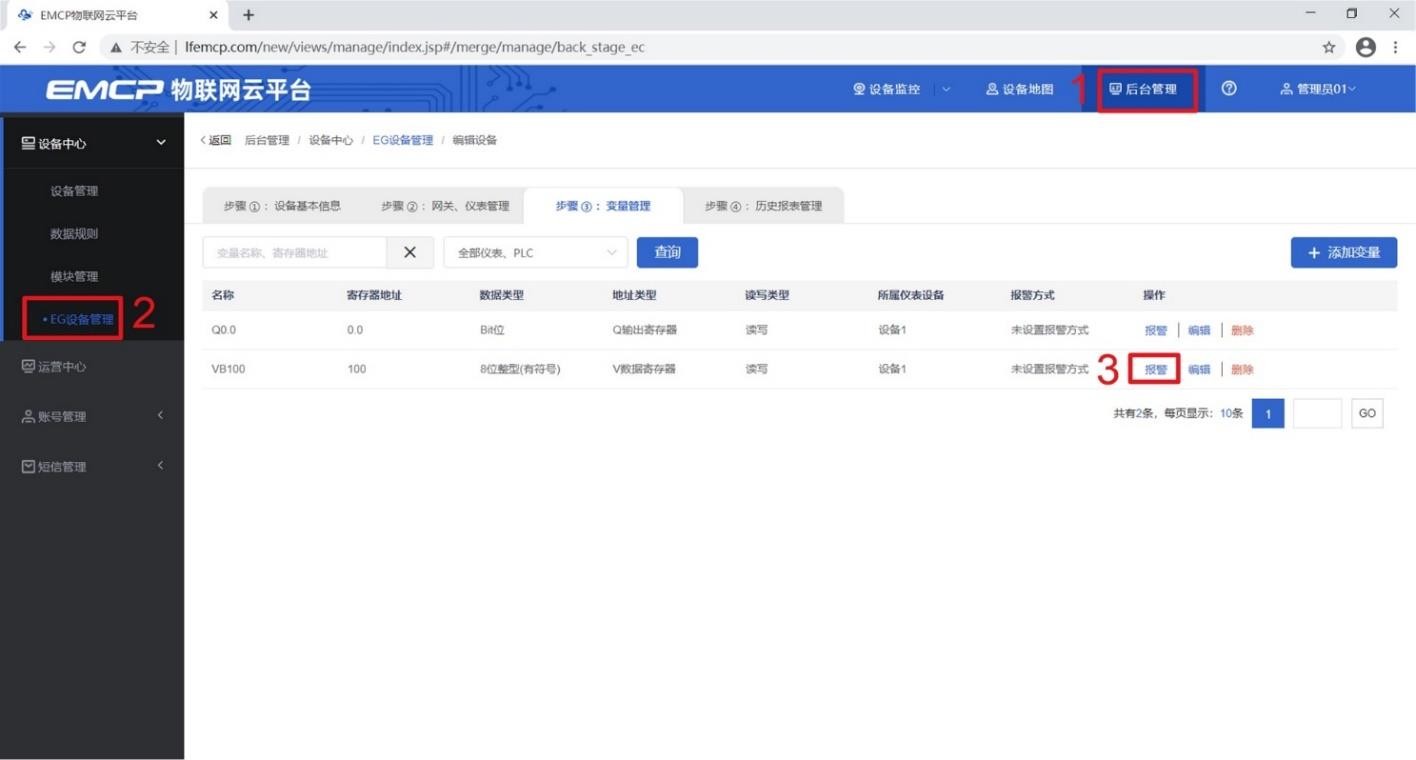
Task: Switch to 步骤①：设备基本信息 tab
Action: pyautogui.click(x=282, y=206)
